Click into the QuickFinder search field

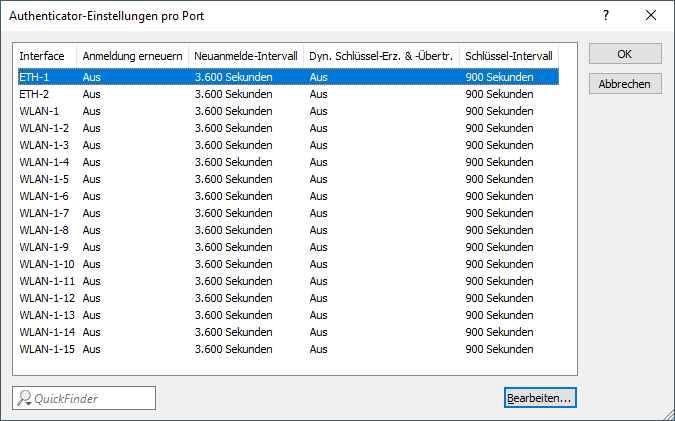pos(92,398)
